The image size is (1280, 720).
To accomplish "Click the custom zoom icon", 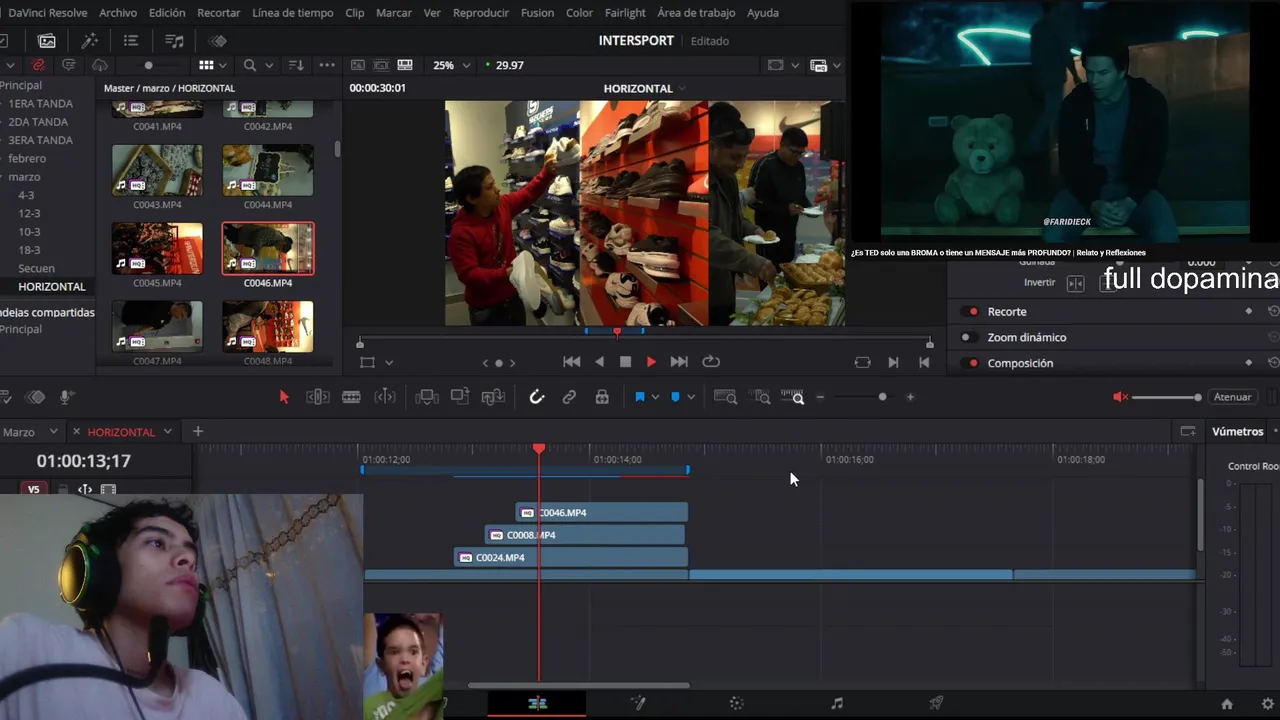I will pos(793,397).
